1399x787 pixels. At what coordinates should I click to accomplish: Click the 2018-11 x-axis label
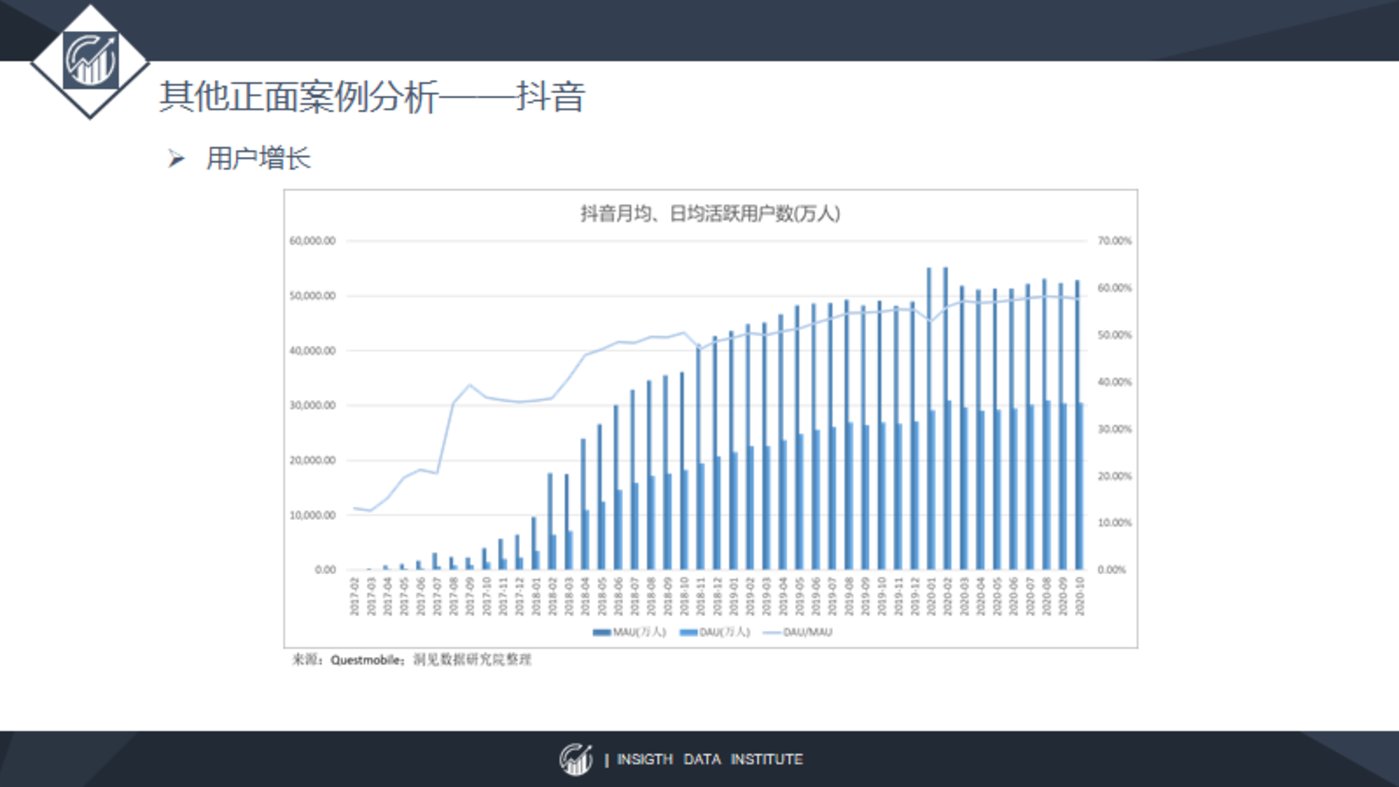tap(700, 596)
